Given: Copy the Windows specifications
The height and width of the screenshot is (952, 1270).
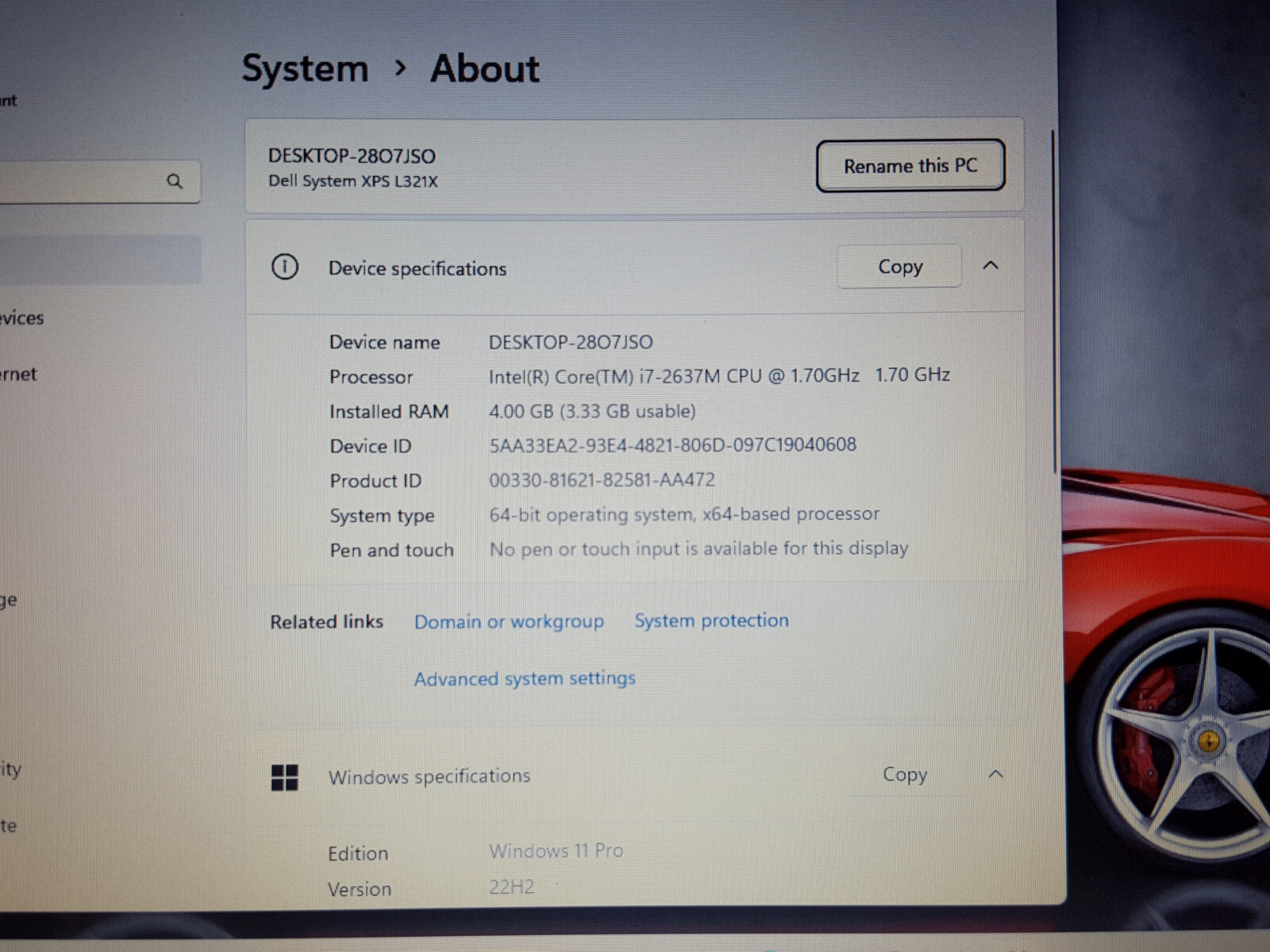Looking at the screenshot, I should click(905, 773).
